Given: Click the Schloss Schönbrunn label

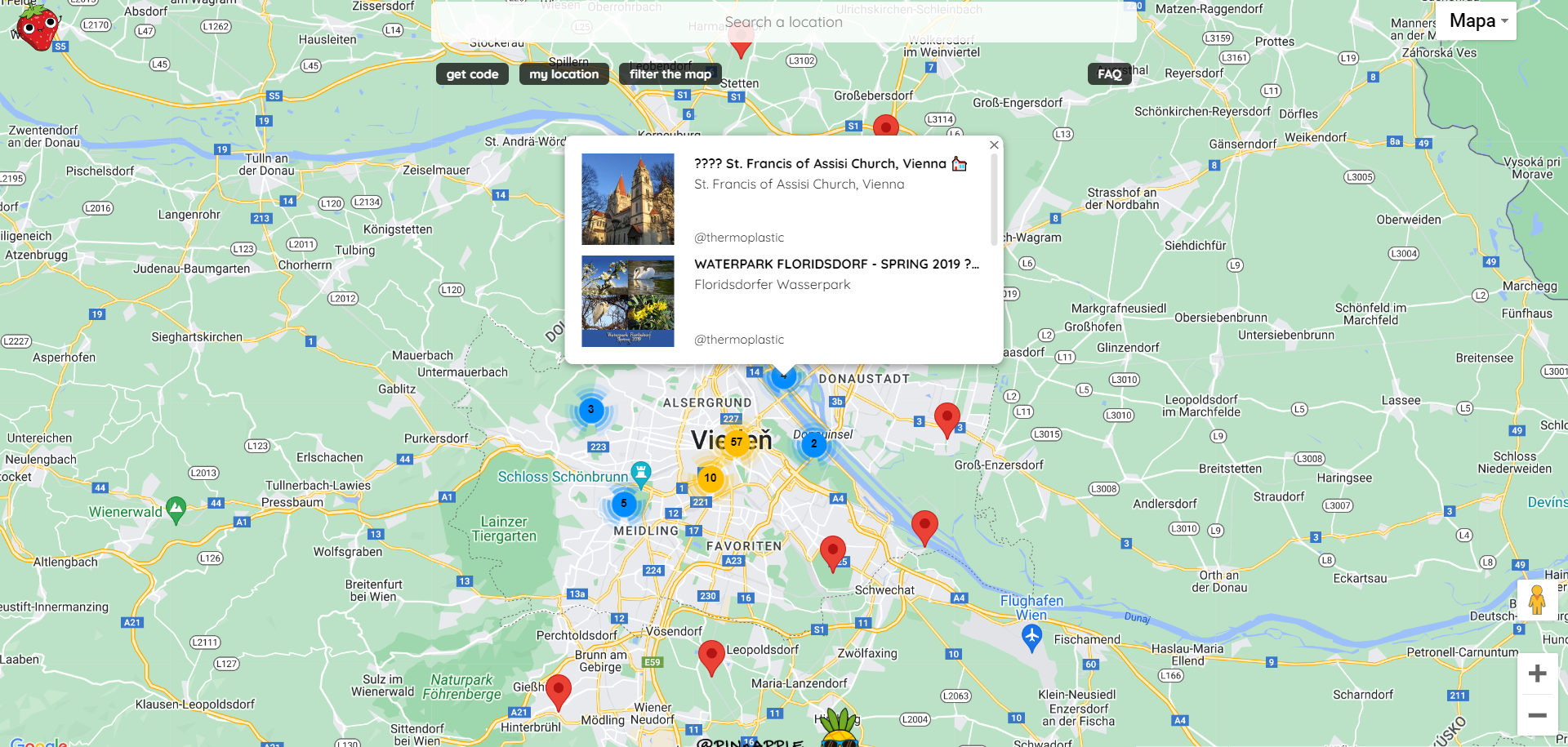Looking at the screenshot, I should click(563, 477).
